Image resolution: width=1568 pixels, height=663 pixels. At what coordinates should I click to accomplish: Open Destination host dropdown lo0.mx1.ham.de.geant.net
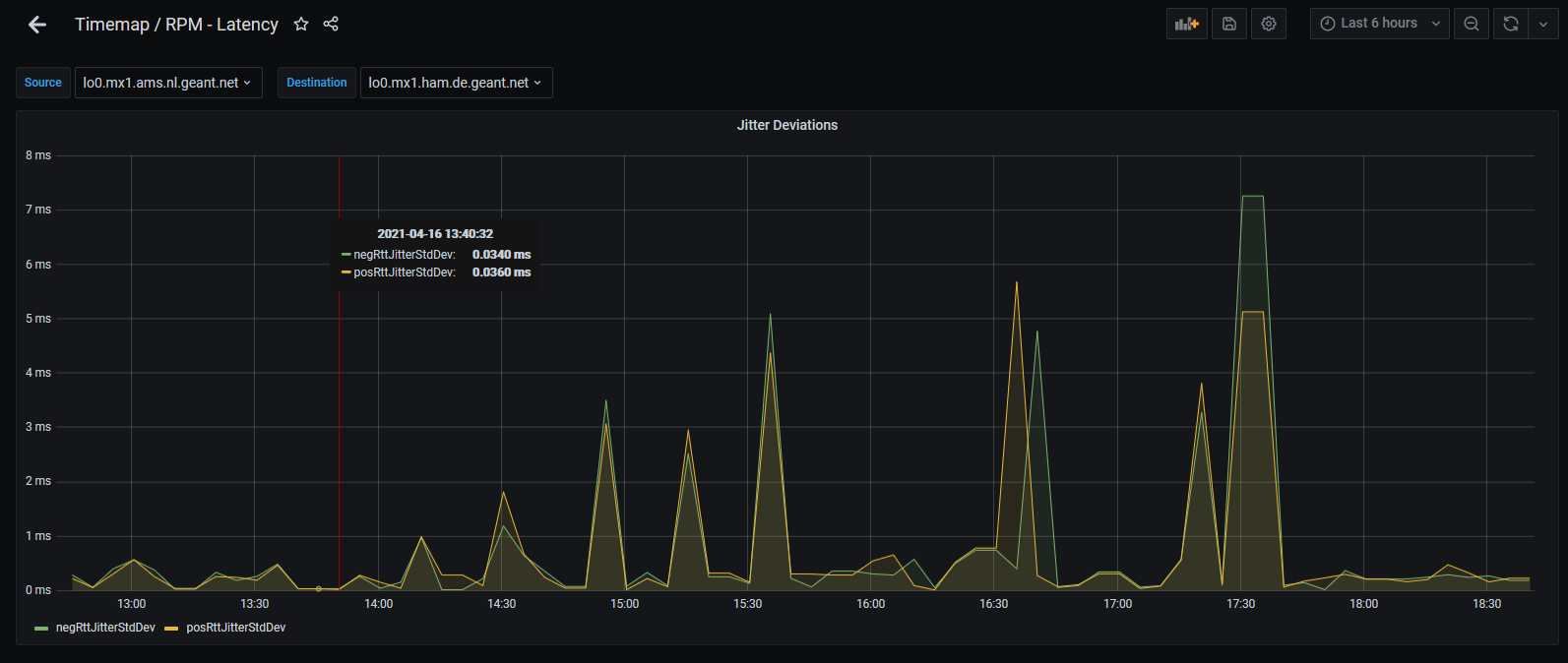(x=457, y=83)
